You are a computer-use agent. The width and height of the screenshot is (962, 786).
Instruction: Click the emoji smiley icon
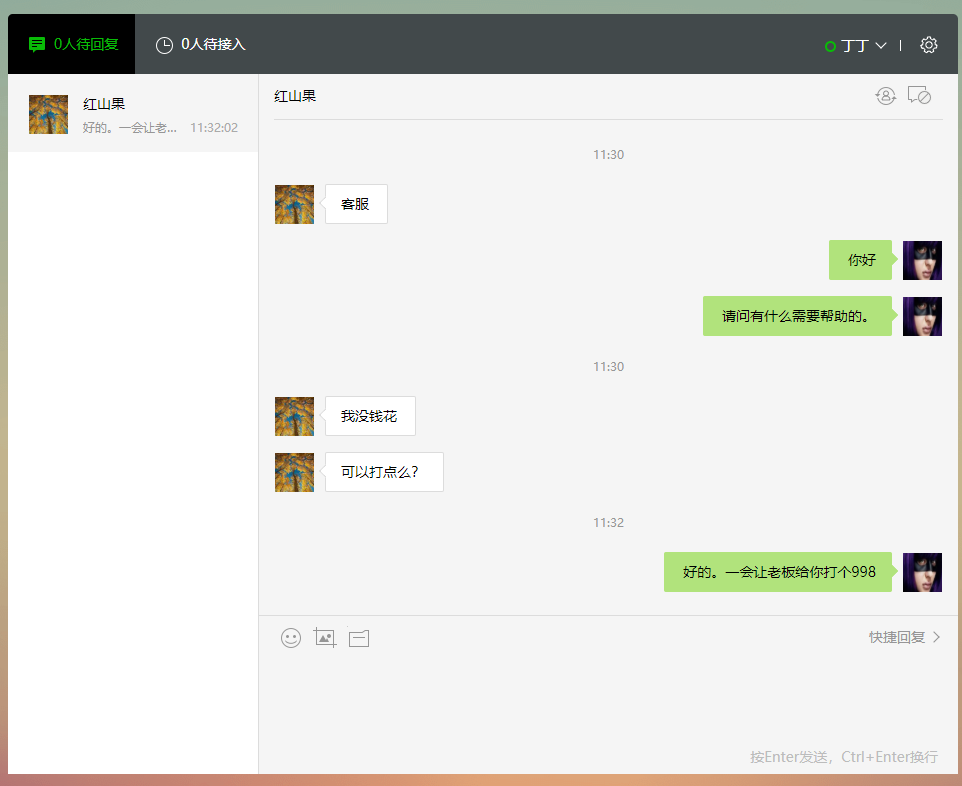tap(291, 638)
